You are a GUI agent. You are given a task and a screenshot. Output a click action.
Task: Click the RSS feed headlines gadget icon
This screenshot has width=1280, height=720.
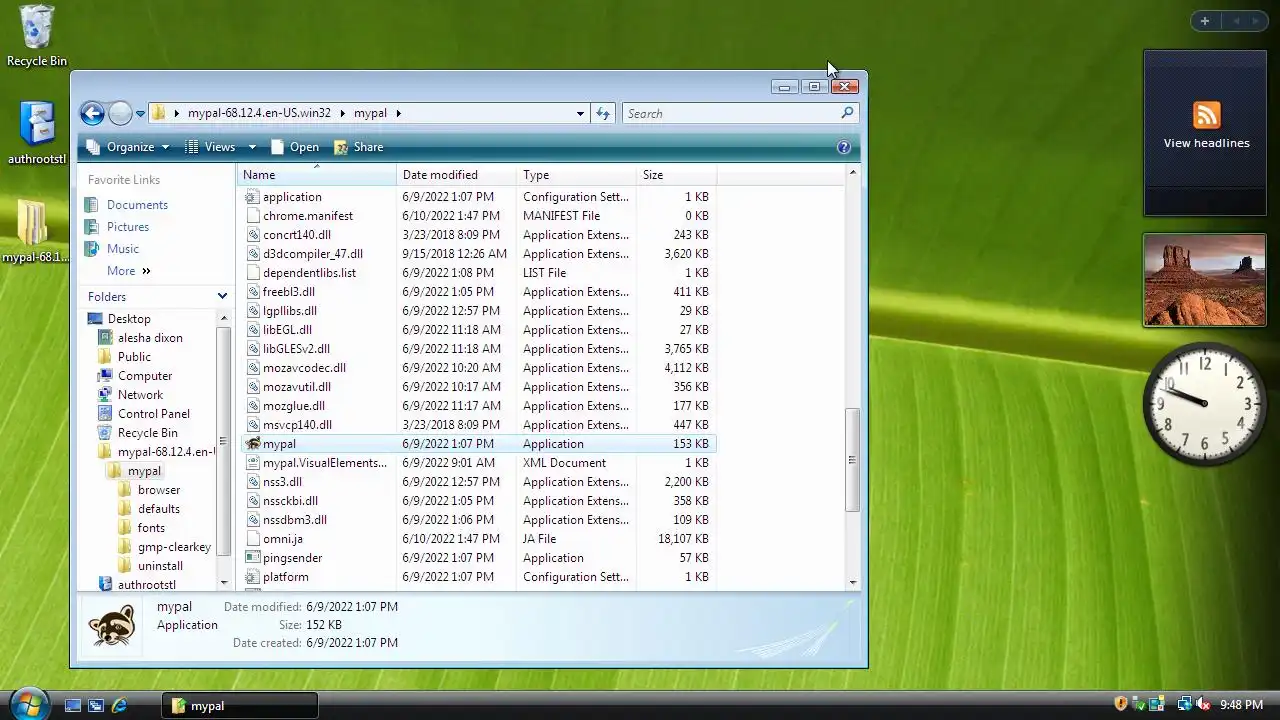[1206, 114]
